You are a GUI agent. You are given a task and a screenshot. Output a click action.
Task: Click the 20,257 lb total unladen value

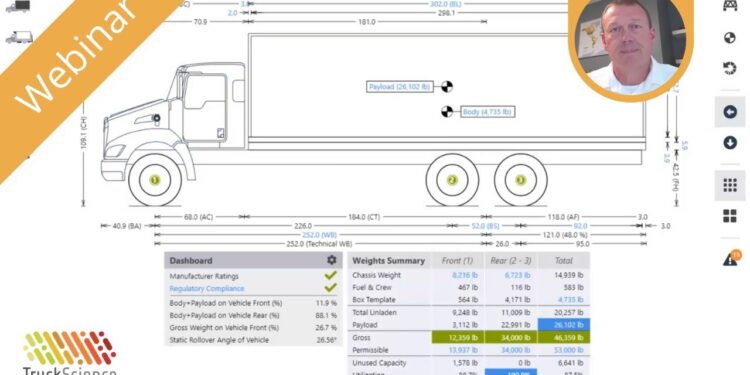pyautogui.click(x=569, y=312)
